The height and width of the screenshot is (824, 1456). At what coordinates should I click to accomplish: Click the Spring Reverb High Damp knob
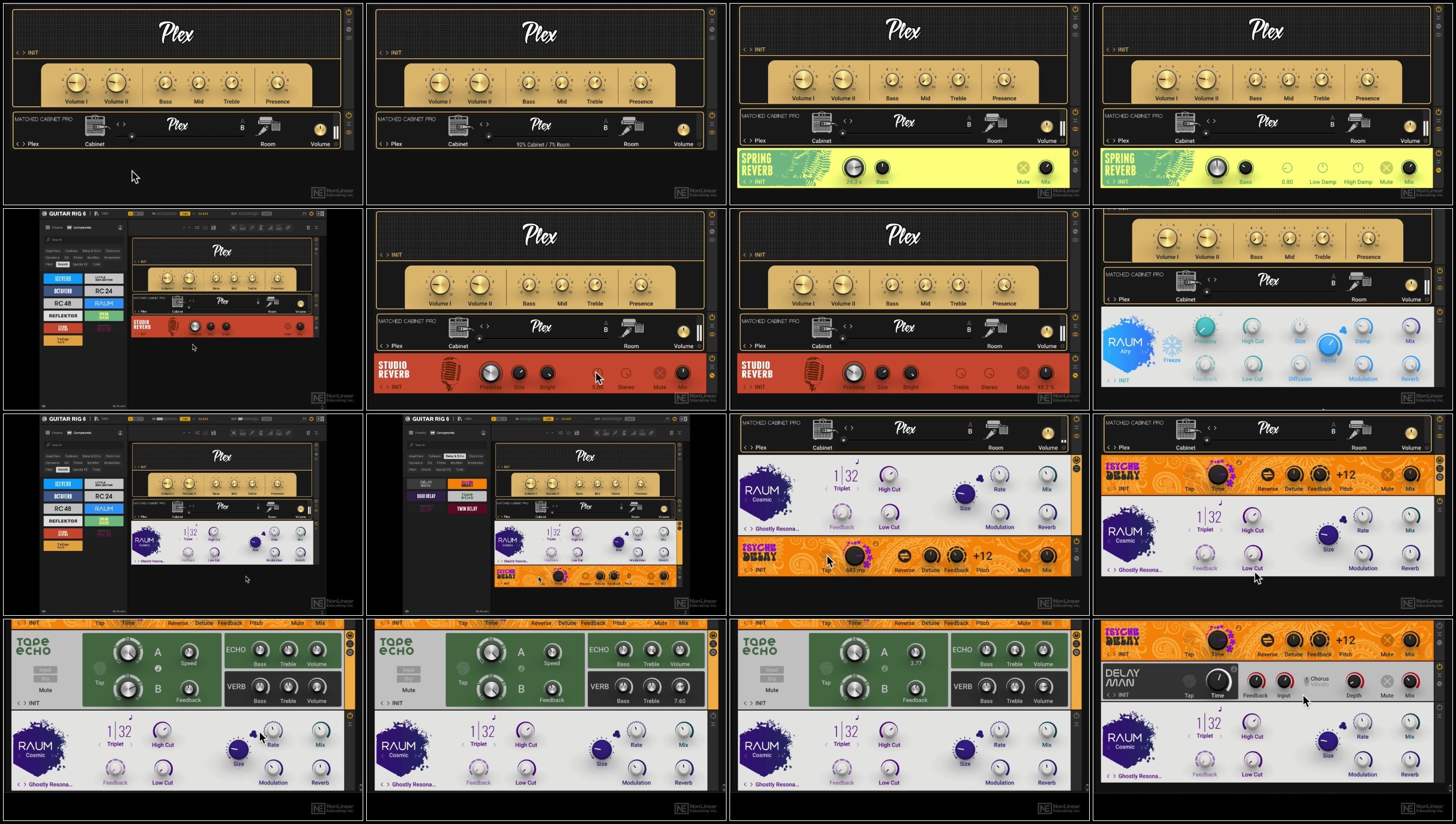[x=1358, y=167]
